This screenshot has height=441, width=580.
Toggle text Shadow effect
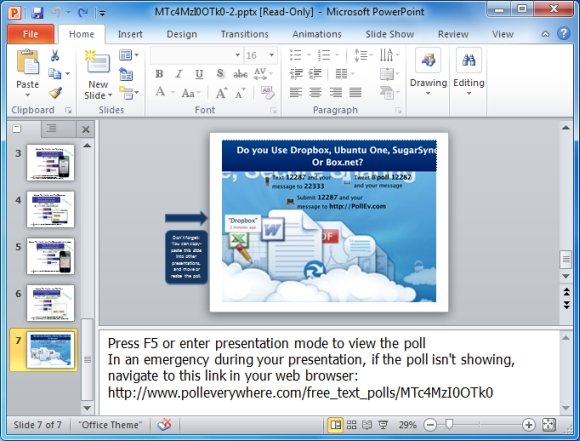tap(220, 74)
